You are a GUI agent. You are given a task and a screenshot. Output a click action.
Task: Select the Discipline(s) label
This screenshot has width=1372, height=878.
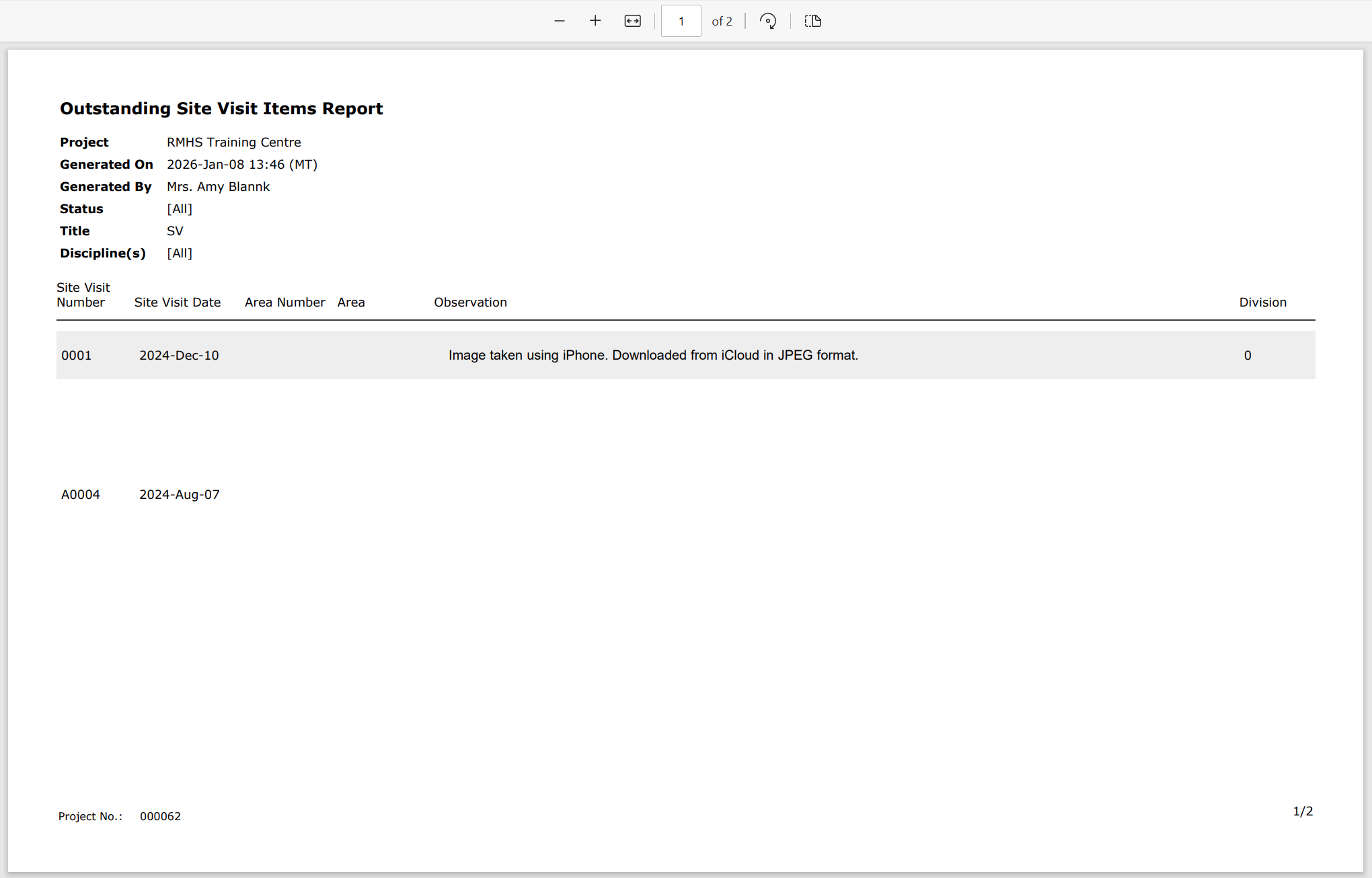pos(103,253)
